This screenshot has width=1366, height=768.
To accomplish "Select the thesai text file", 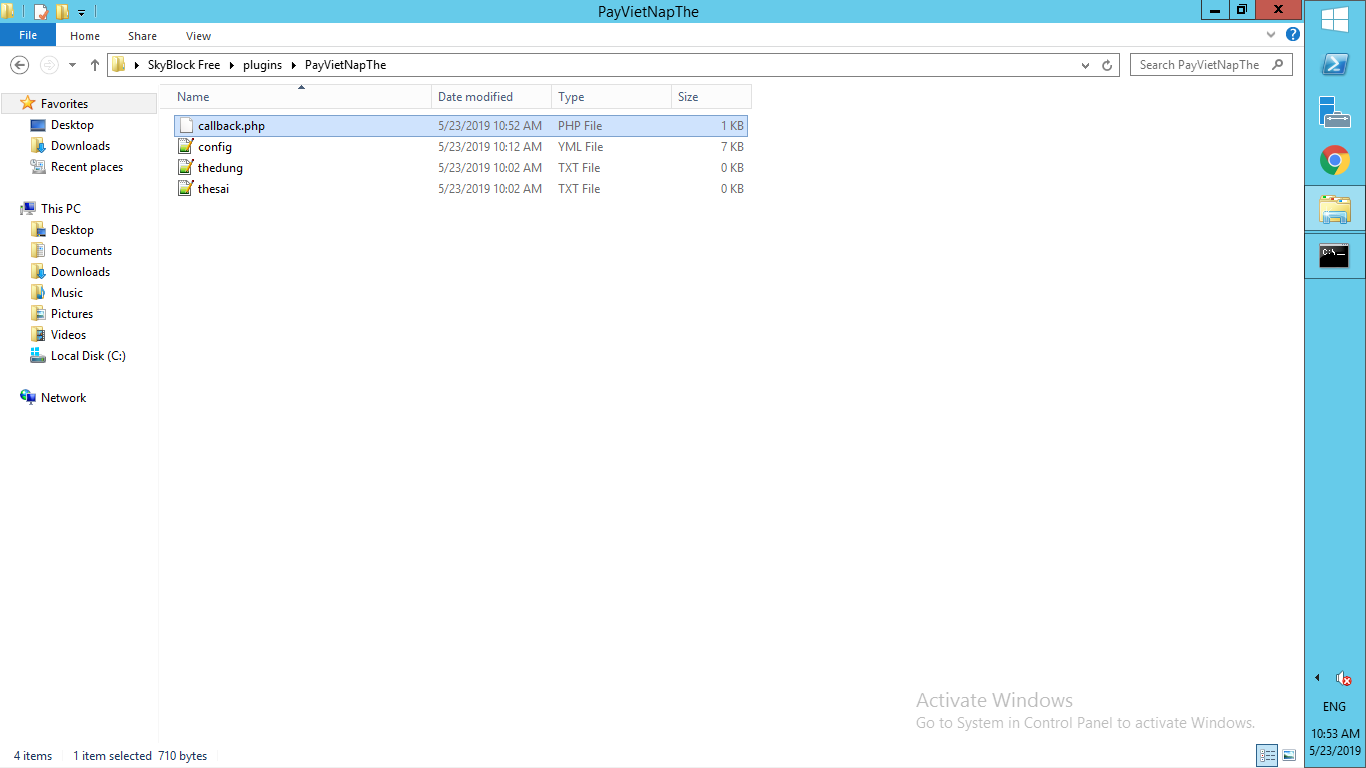I will (460, 189).
